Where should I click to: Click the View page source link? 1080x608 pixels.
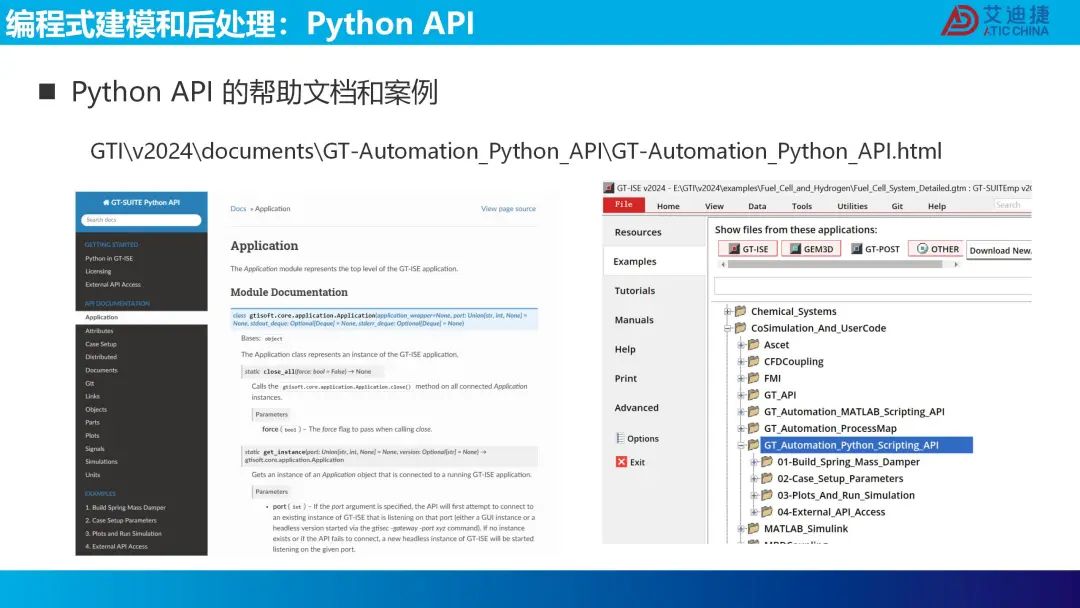508,209
